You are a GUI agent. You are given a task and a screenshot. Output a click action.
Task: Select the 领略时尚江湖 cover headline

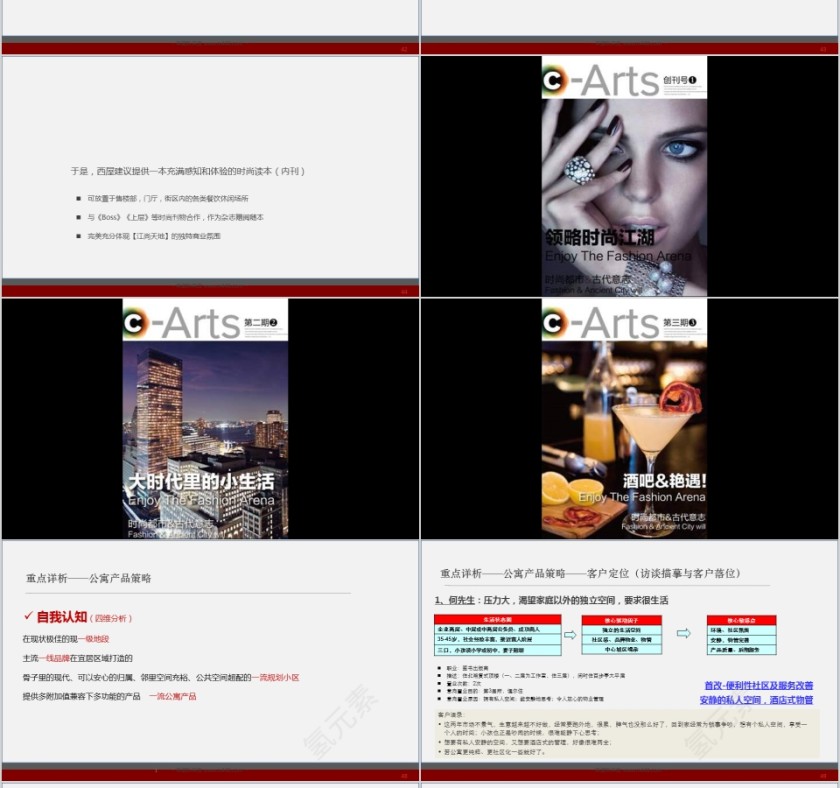pos(600,237)
